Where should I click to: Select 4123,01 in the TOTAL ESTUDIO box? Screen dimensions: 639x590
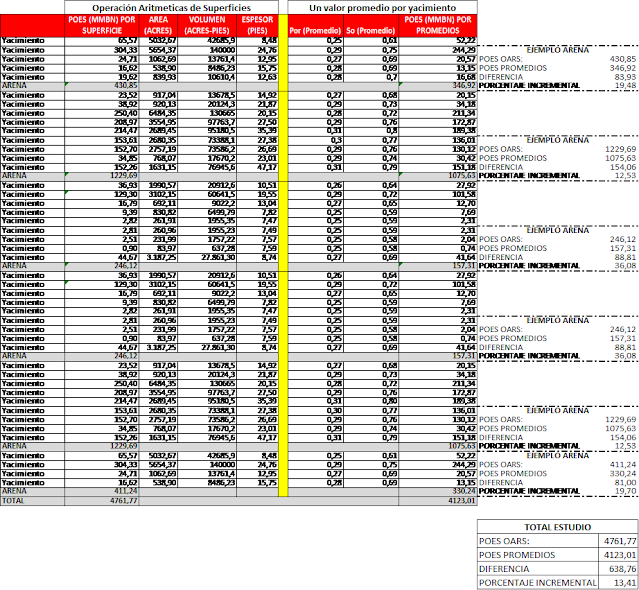pos(620,555)
